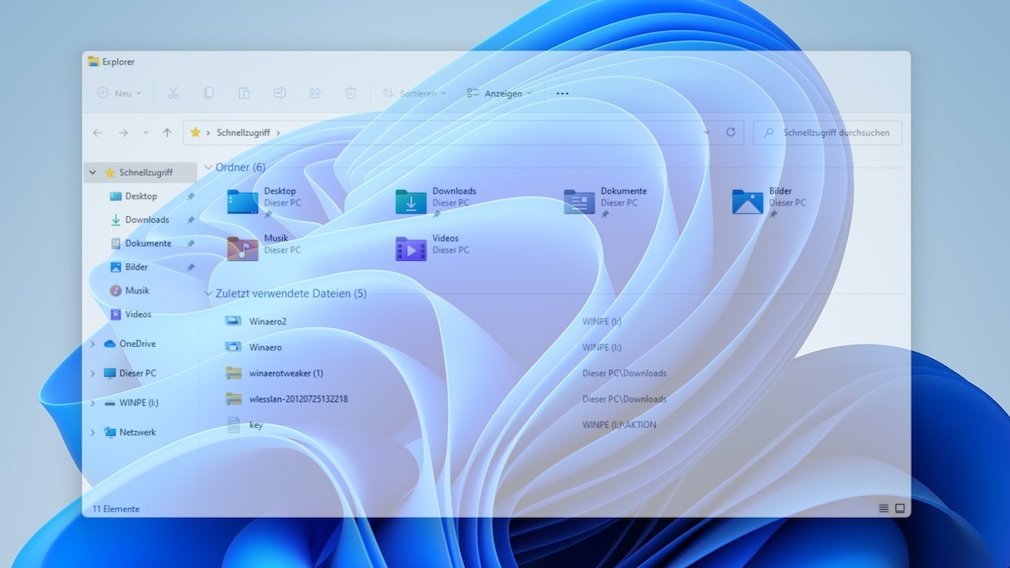
Task: Select the Desktop folder icon in Ordner
Action: click(x=243, y=202)
